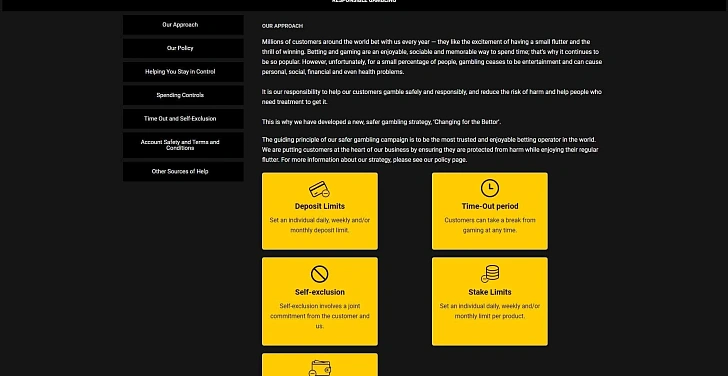Open Account Safety and Terms and Conditions
The image size is (728, 376).
click(183, 145)
